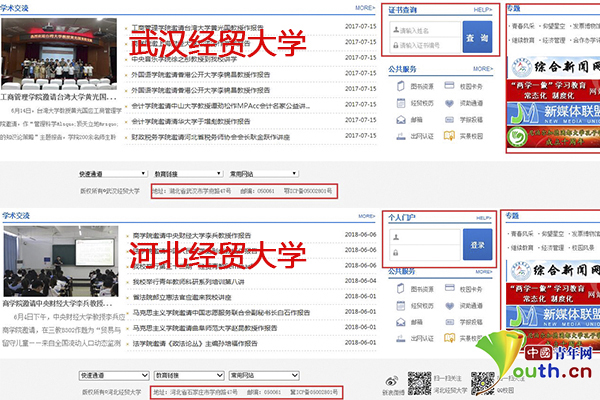Click 学报投稿 icon on the 河北经贸大学 page

click(x=450, y=322)
